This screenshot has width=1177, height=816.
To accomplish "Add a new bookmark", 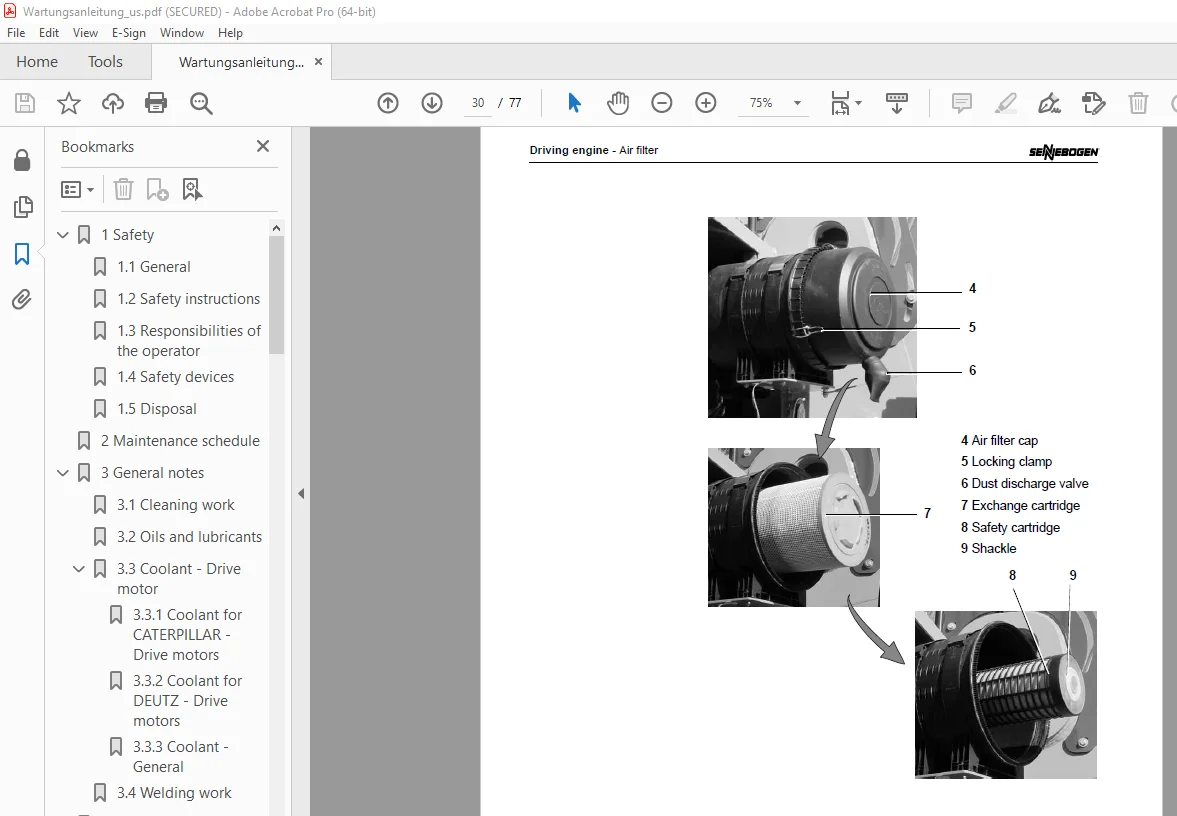I will point(157,189).
